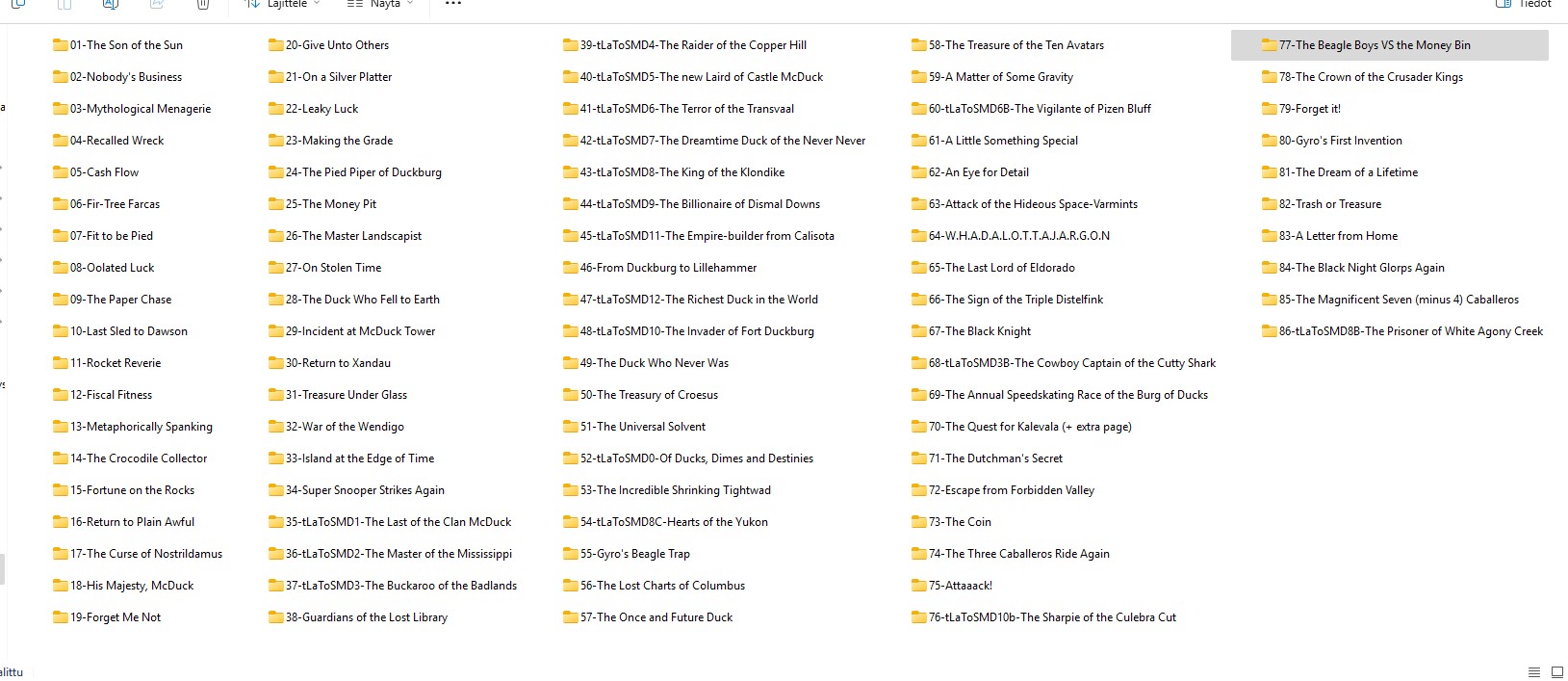The height and width of the screenshot is (681, 1568).
Task: Select folder 64-W.H.A.D.A.L.O.T.T.A.J.A.R.G.O.N
Action: click(1011, 236)
